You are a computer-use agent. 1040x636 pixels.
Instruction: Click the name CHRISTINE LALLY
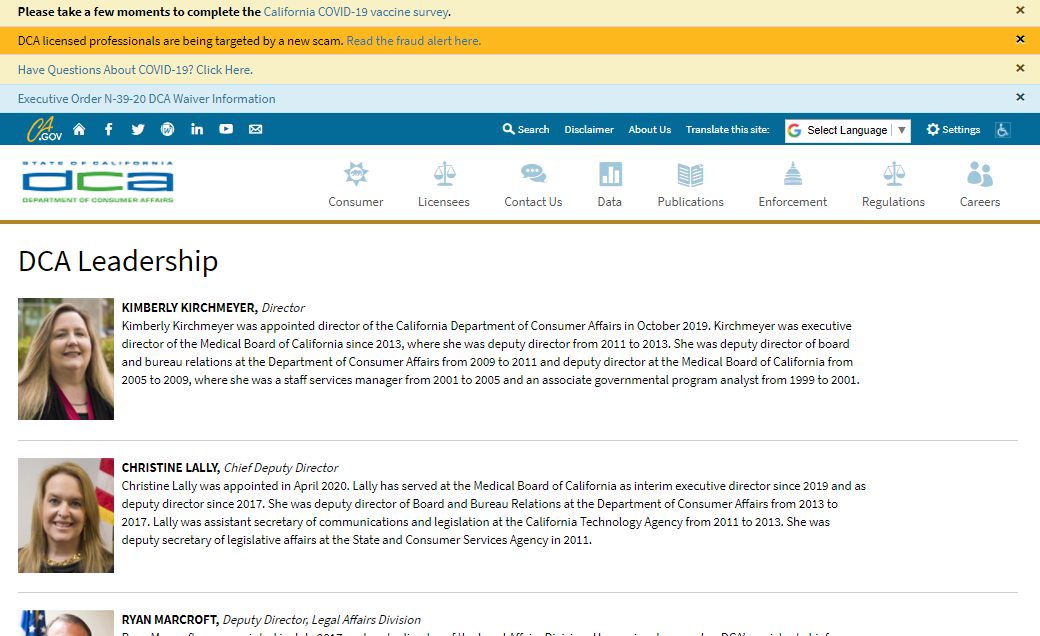tap(170, 468)
